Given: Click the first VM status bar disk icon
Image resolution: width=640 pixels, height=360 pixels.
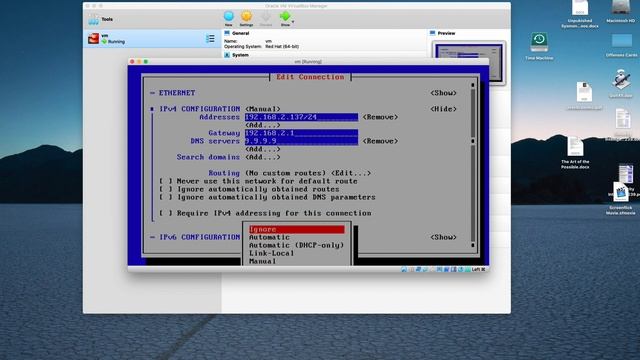Looking at the screenshot, I should [x=403, y=269].
